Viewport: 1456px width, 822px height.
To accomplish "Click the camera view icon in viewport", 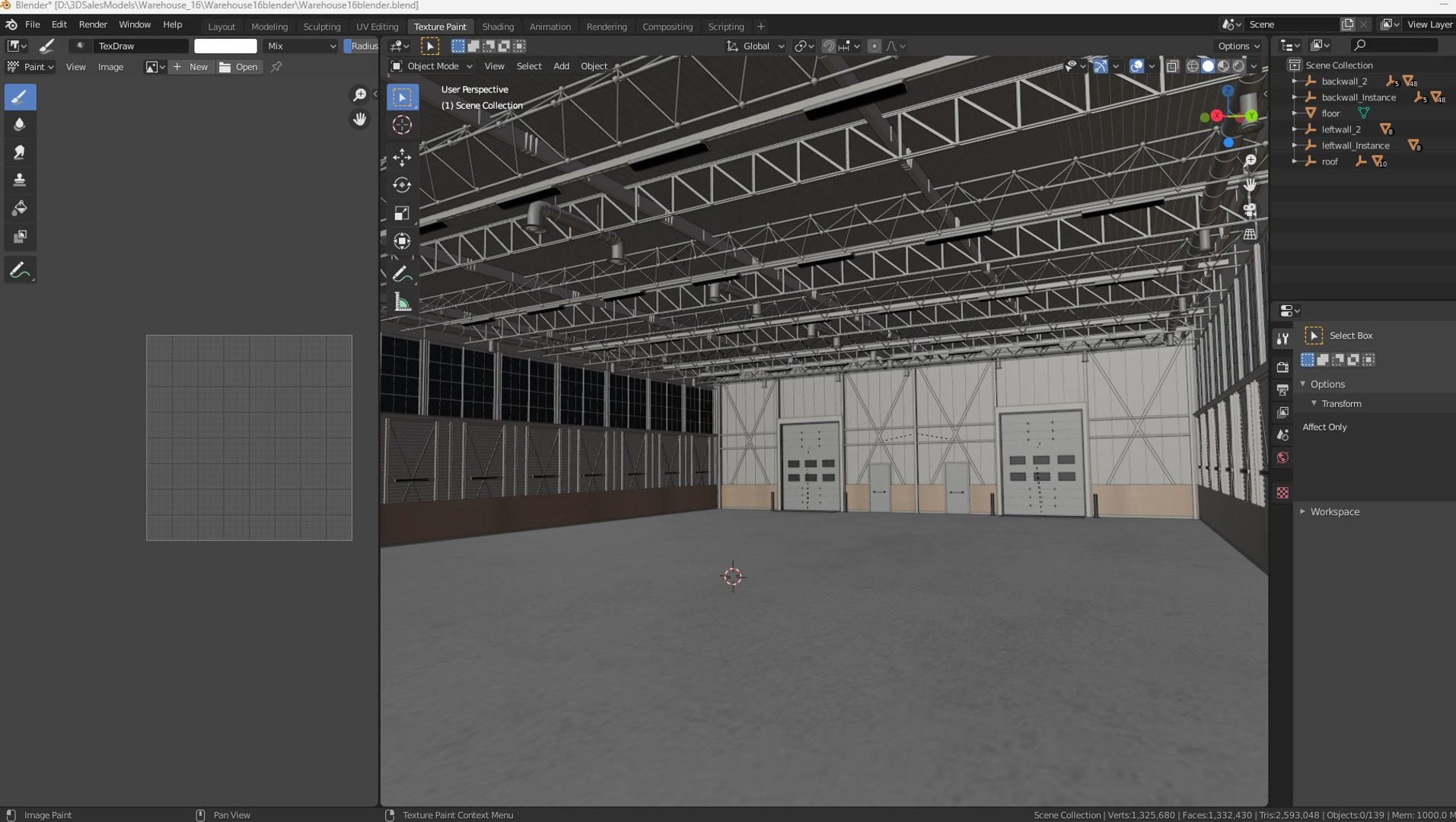I will point(1250,209).
